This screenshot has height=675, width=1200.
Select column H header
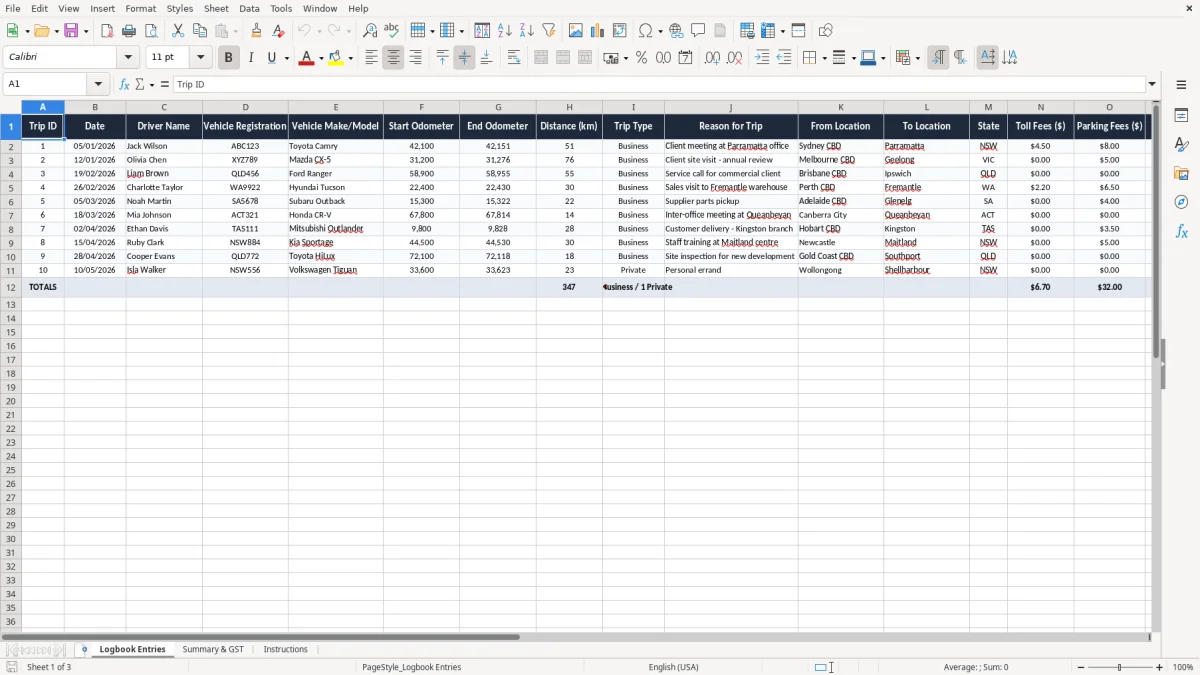pyautogui.click(x=569, y=107)
